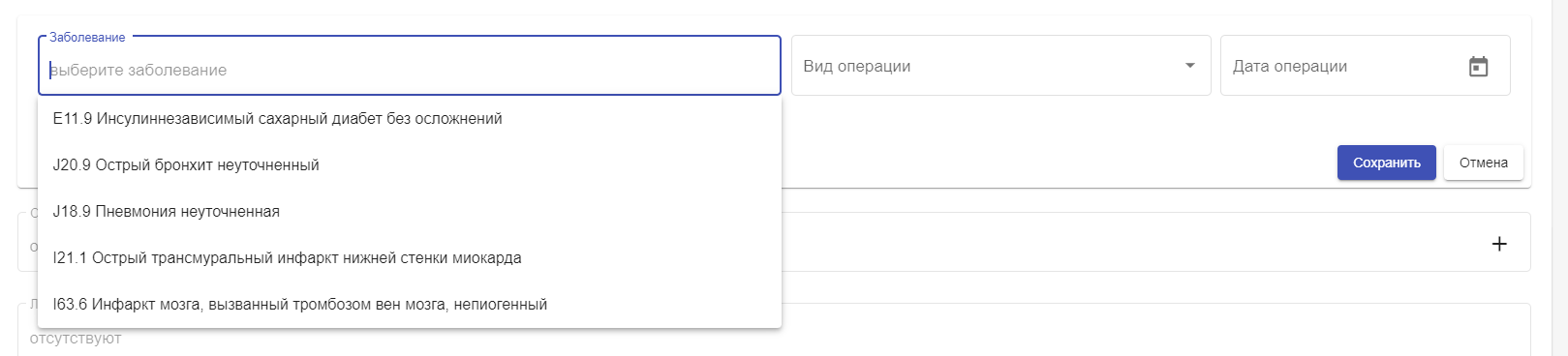Click the Вид операции label text

click(x=856, y=66)
